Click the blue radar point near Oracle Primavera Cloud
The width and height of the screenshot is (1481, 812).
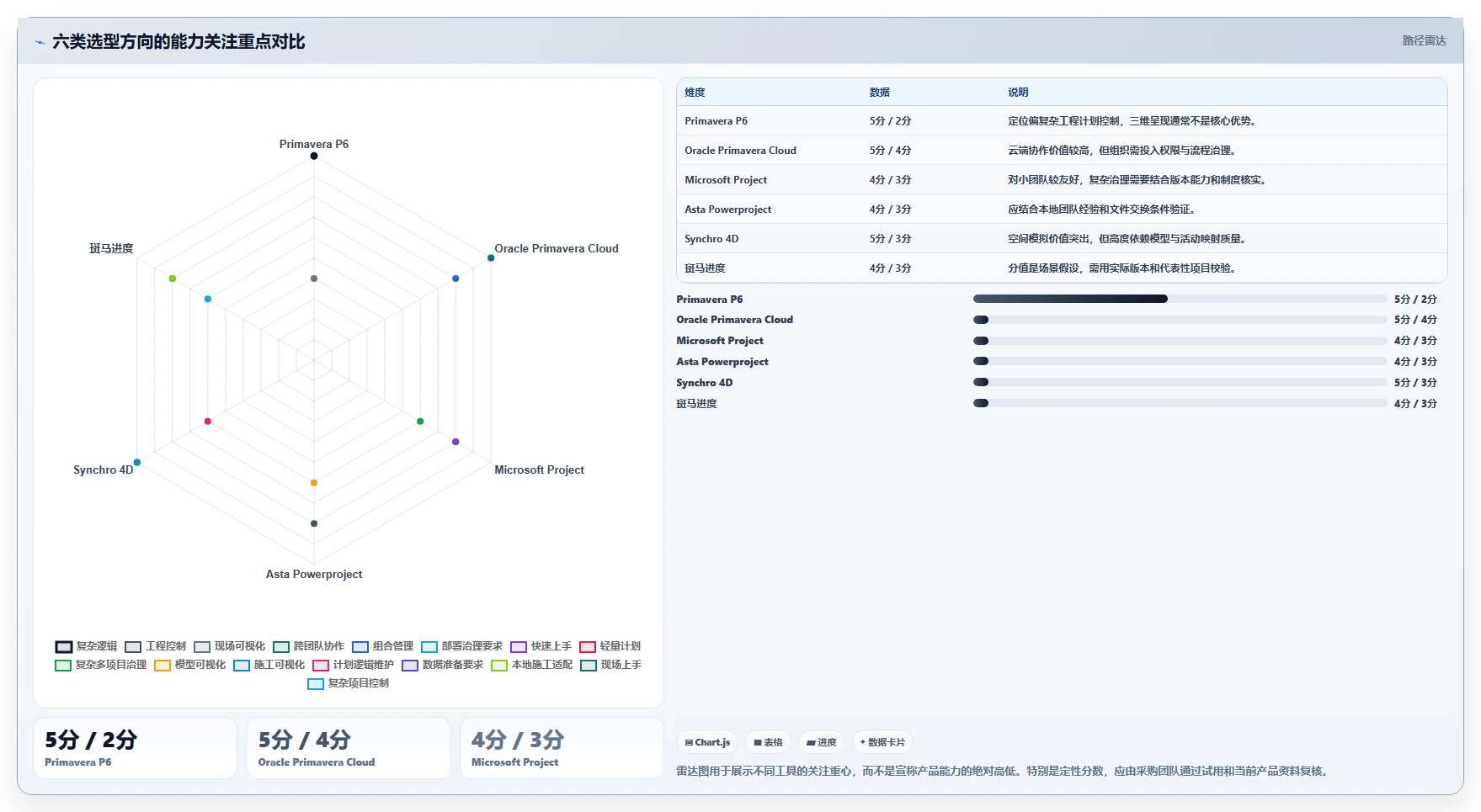point(455,279)
